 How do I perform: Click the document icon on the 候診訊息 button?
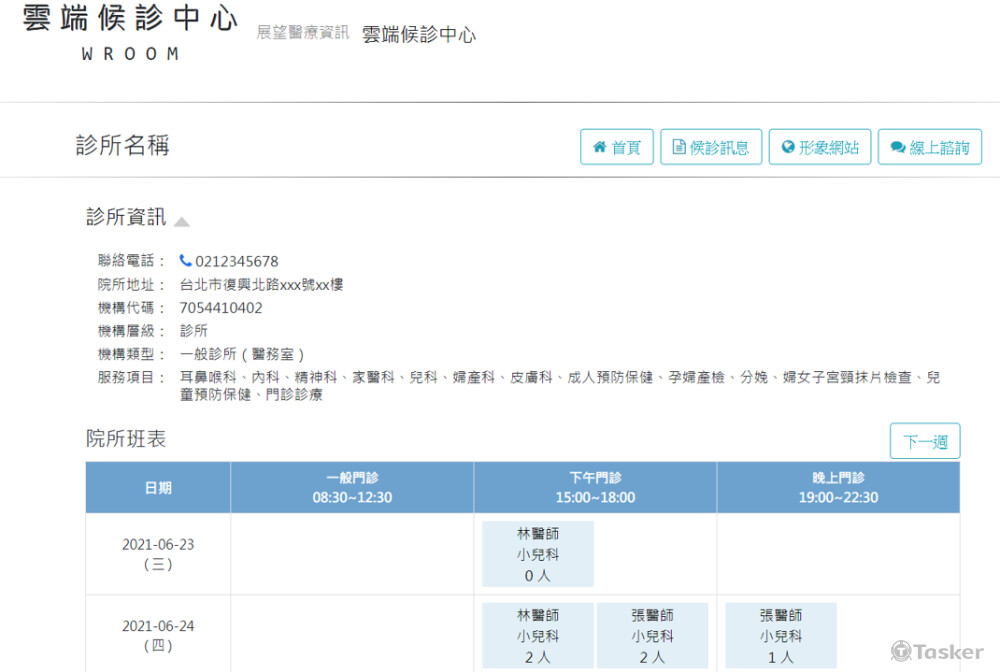(680, 146)
